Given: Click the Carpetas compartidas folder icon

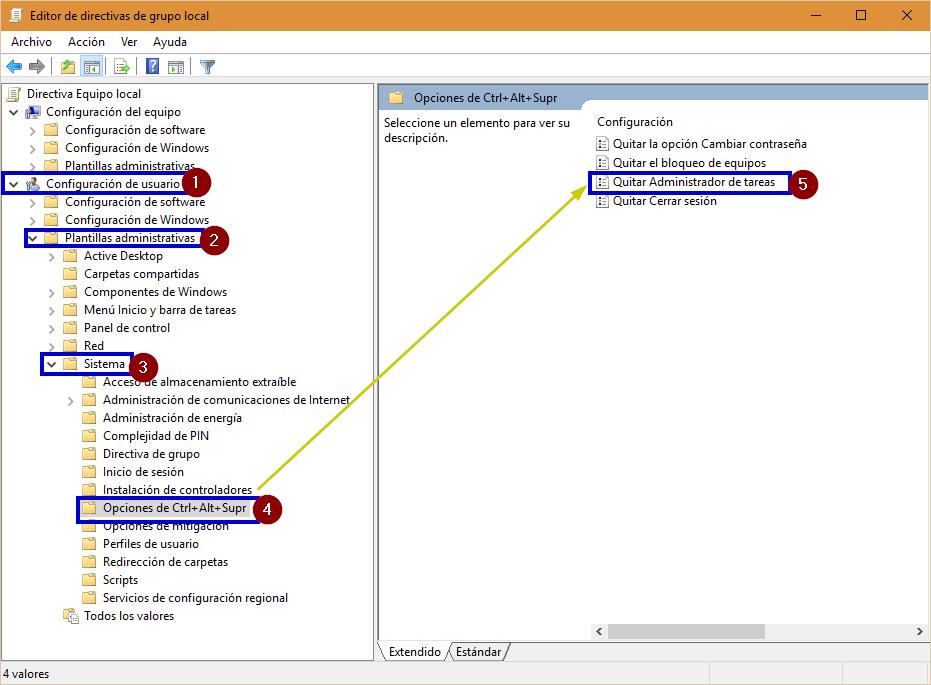Looking at the screenshot, I should (71, 274).
